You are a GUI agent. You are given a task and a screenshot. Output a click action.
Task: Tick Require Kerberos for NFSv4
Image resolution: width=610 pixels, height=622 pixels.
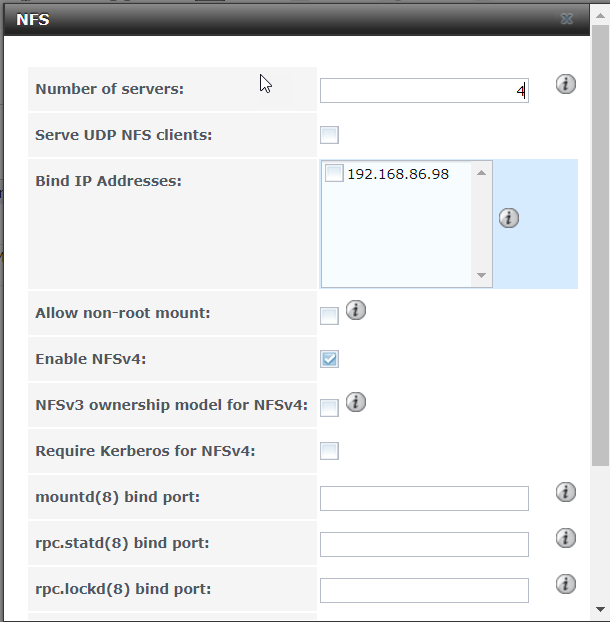click(329, 451)
